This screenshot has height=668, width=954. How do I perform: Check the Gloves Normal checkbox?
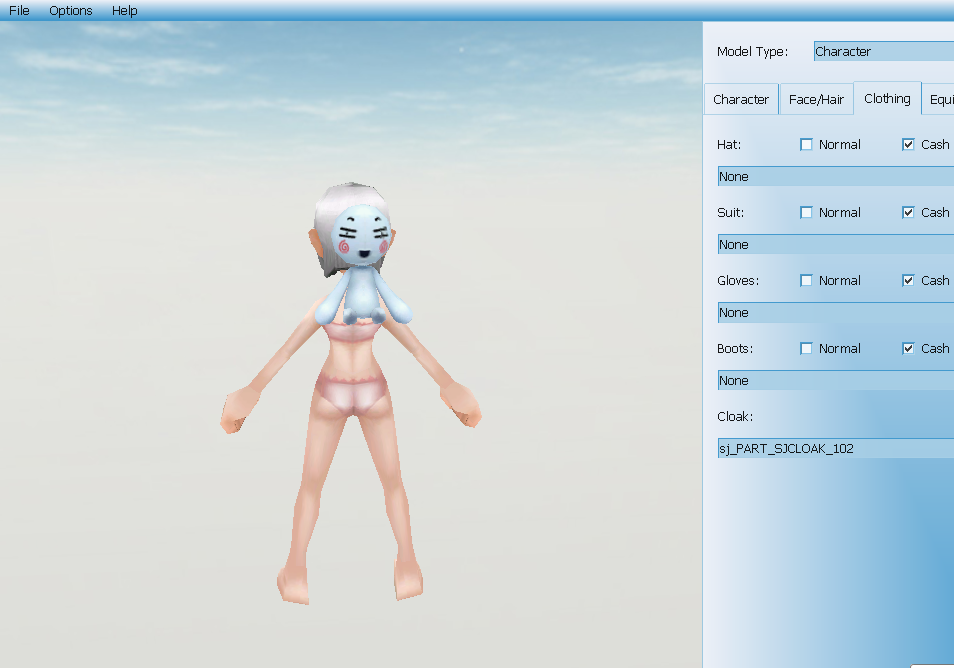pos(807,281)
